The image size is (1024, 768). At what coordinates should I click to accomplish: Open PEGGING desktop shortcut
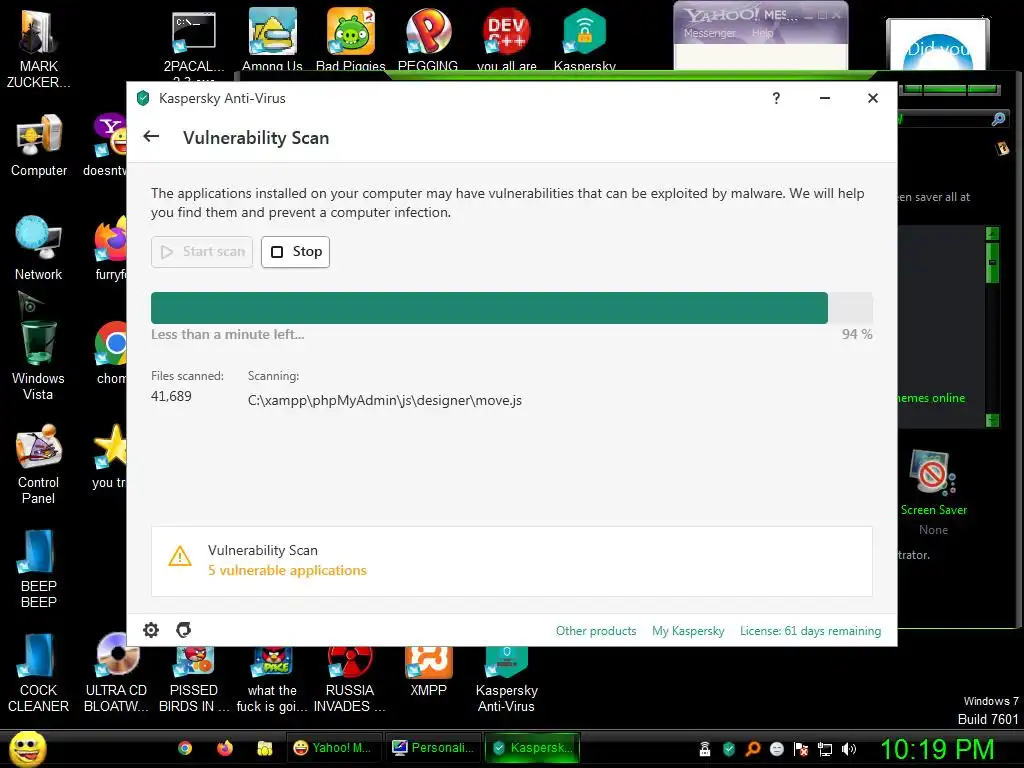(428, 39)
